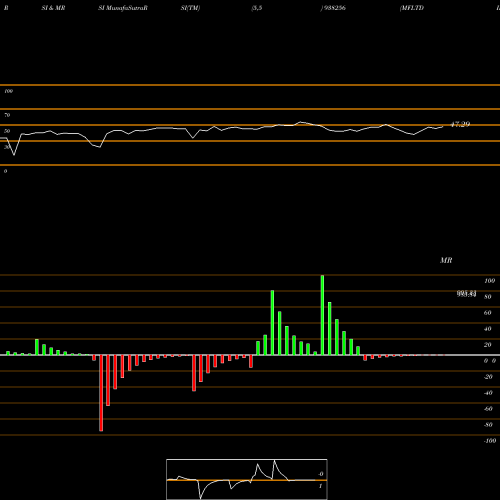The image size is (500, 500).
Task: Click the 20 label on histogram axis
Action: coord(488,345)
